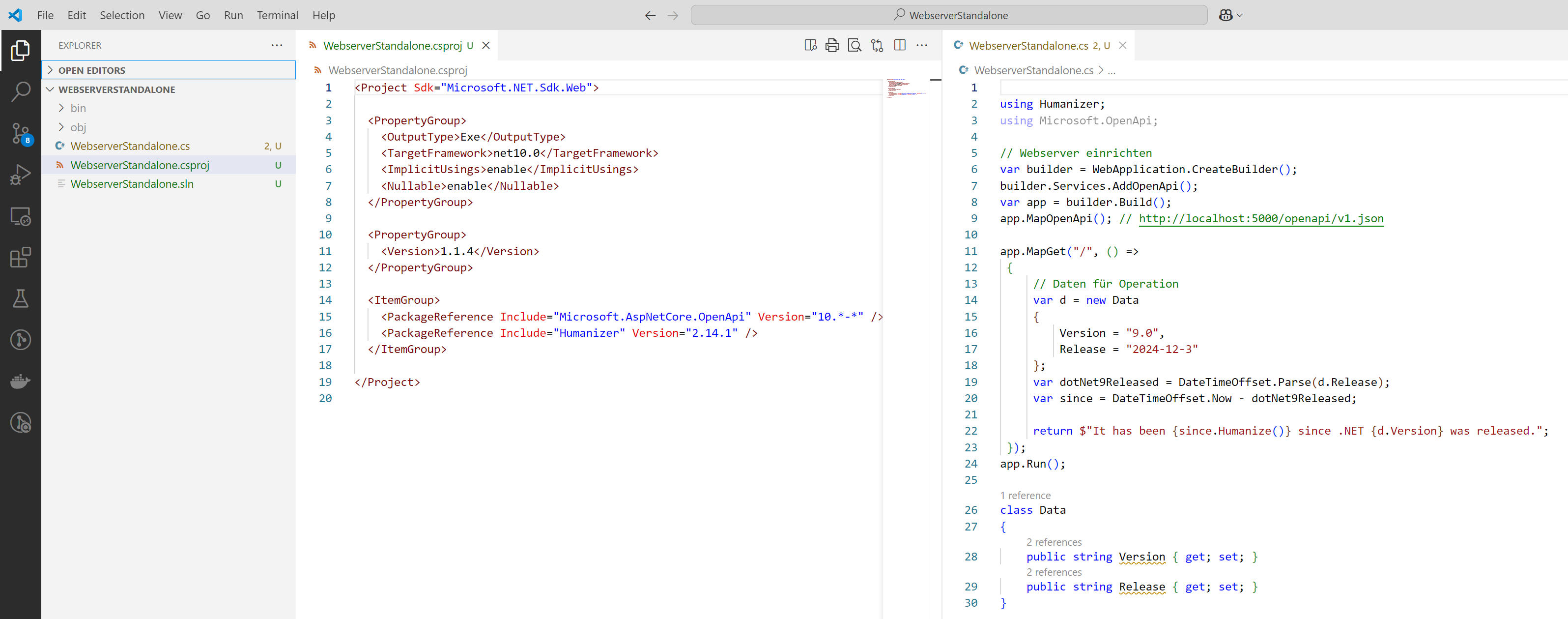Viewport: 1568px width, 619px height.
Task: Click 'using Humanizer;' in cs editor
Action: (1052, 104)
